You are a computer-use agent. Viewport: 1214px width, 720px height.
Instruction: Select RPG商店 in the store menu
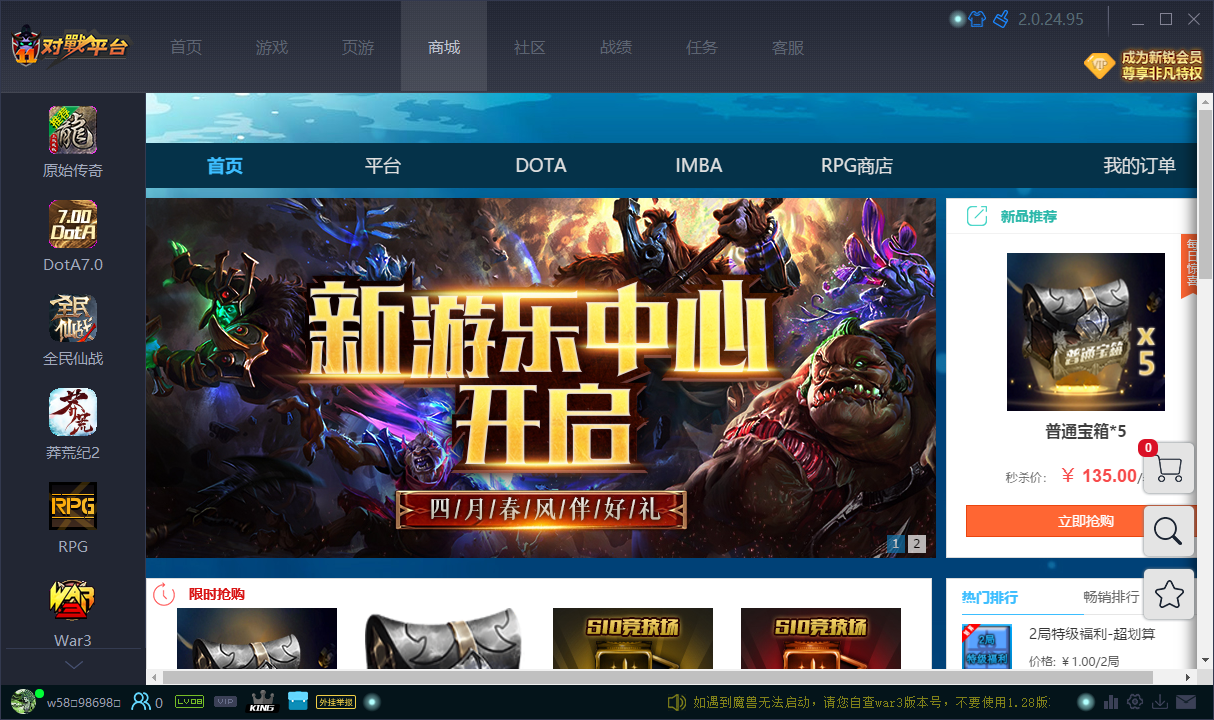point(857,166)
